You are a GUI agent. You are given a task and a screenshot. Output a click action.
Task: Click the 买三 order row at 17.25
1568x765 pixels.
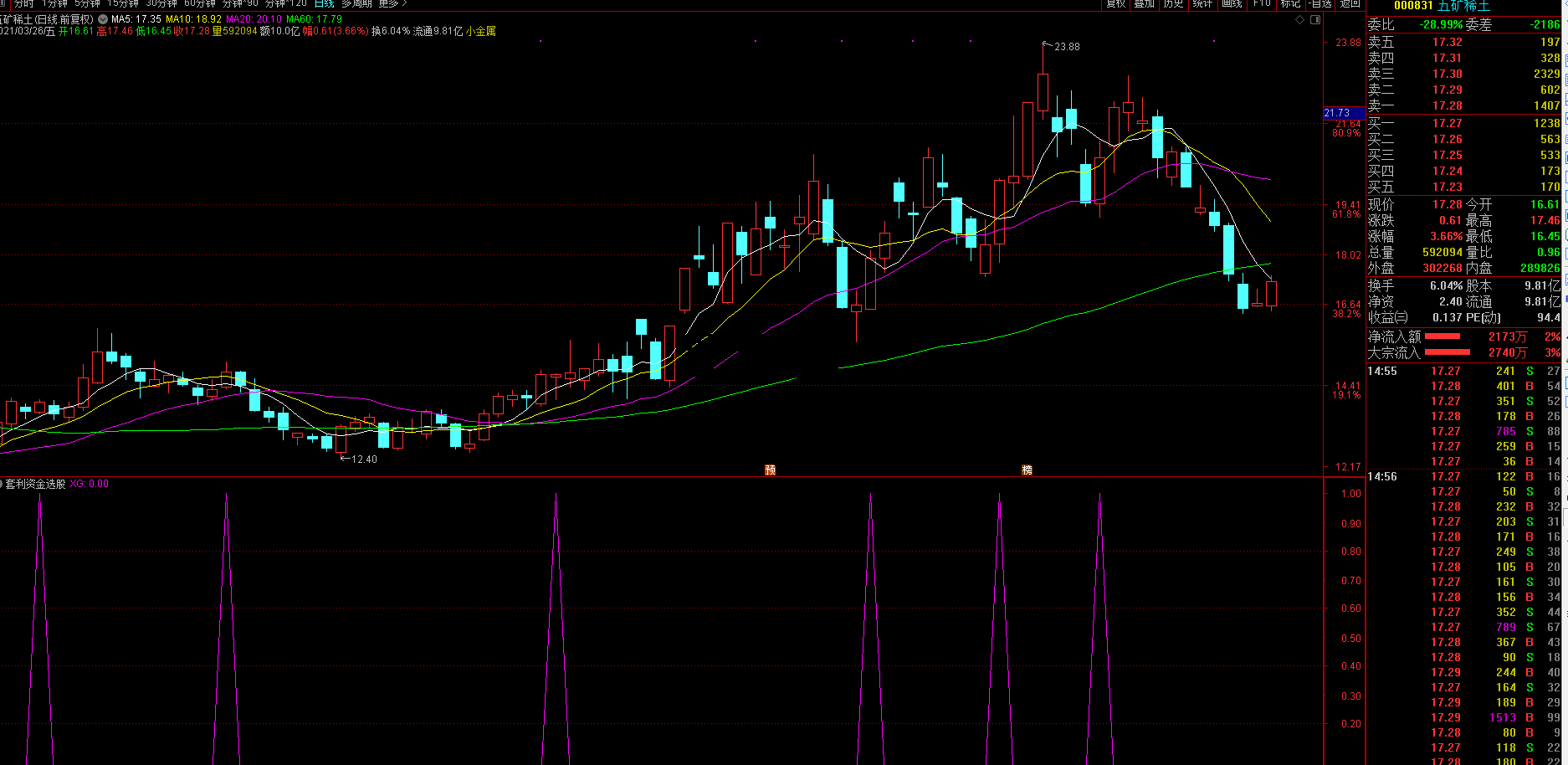(1463, 155)
